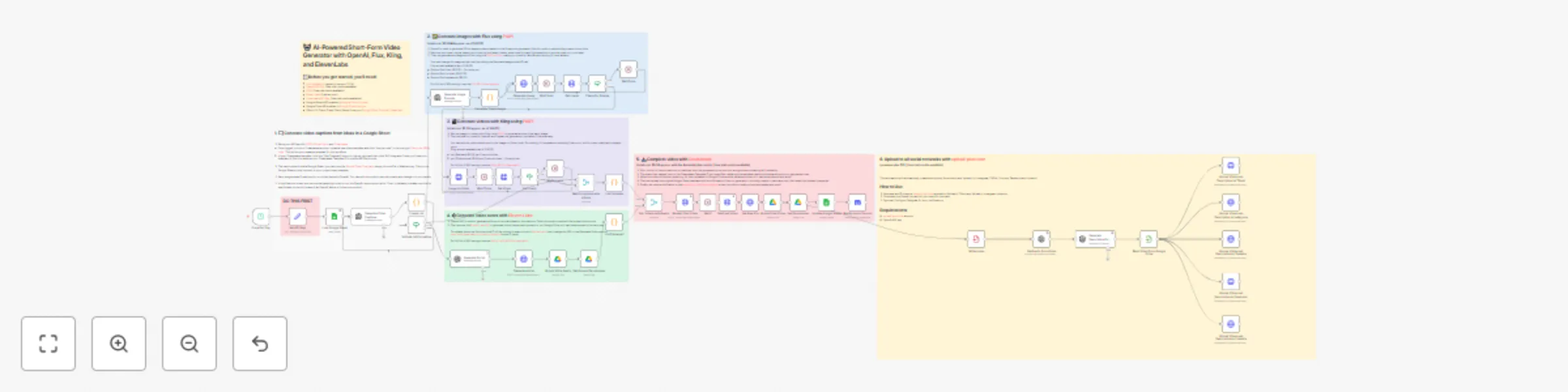Click the heading '6. Upload to all social networks'
The height and width of the screenshot is (392, 1568).
click(x=932, y=159)
